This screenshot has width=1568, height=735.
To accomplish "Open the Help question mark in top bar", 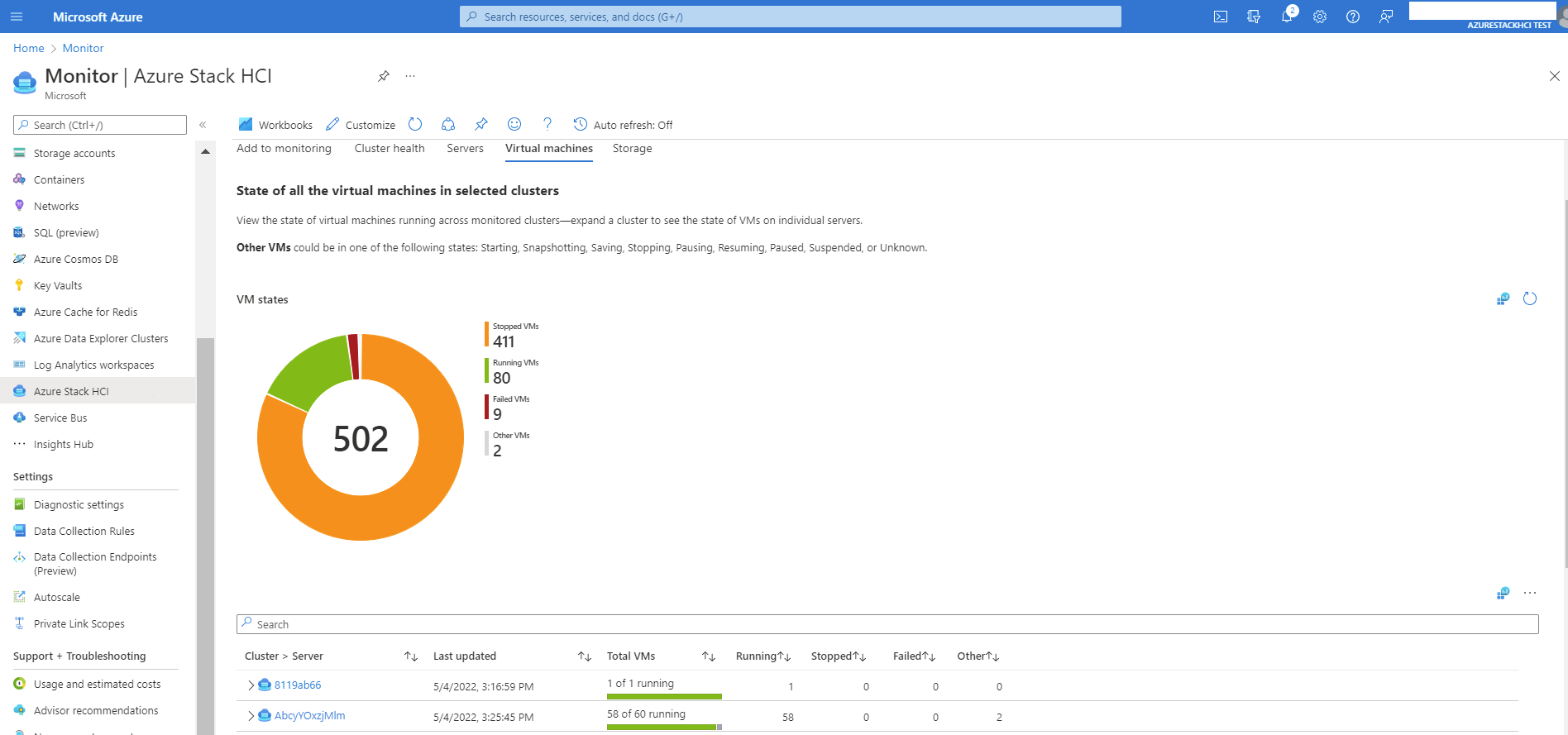I will point(1353,17).
